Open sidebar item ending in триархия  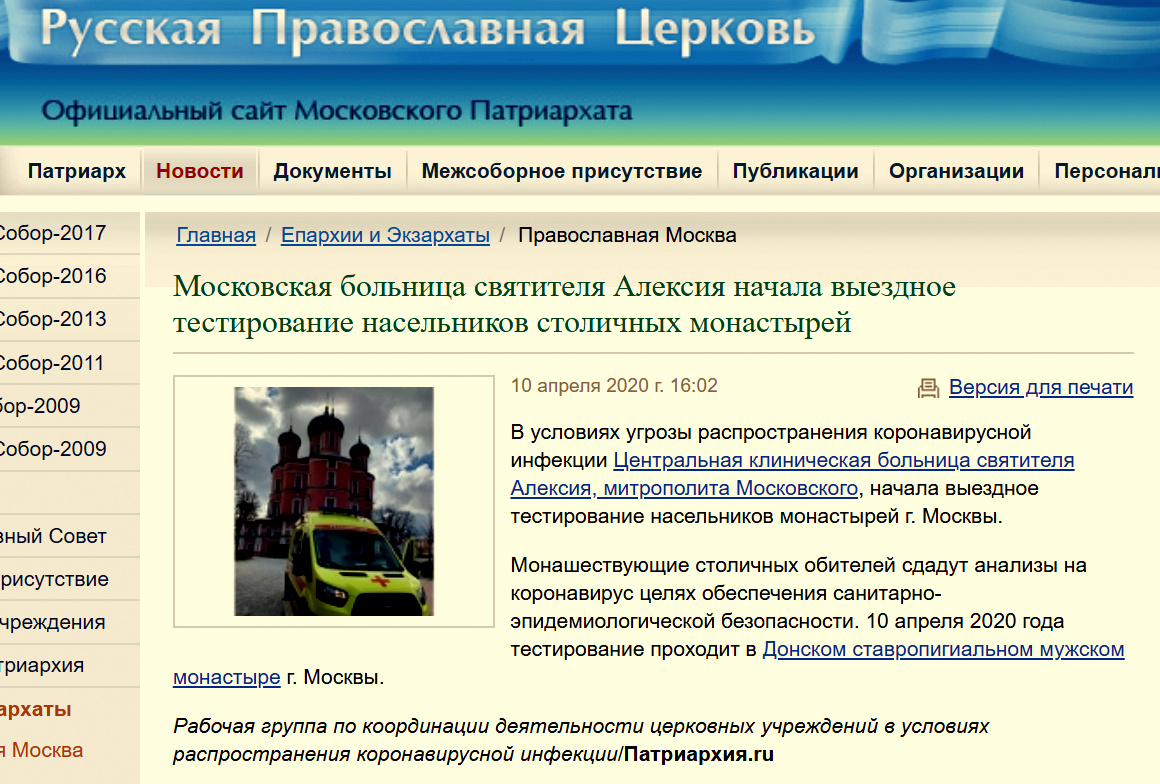pyautogui.click(x=42, y=665)
